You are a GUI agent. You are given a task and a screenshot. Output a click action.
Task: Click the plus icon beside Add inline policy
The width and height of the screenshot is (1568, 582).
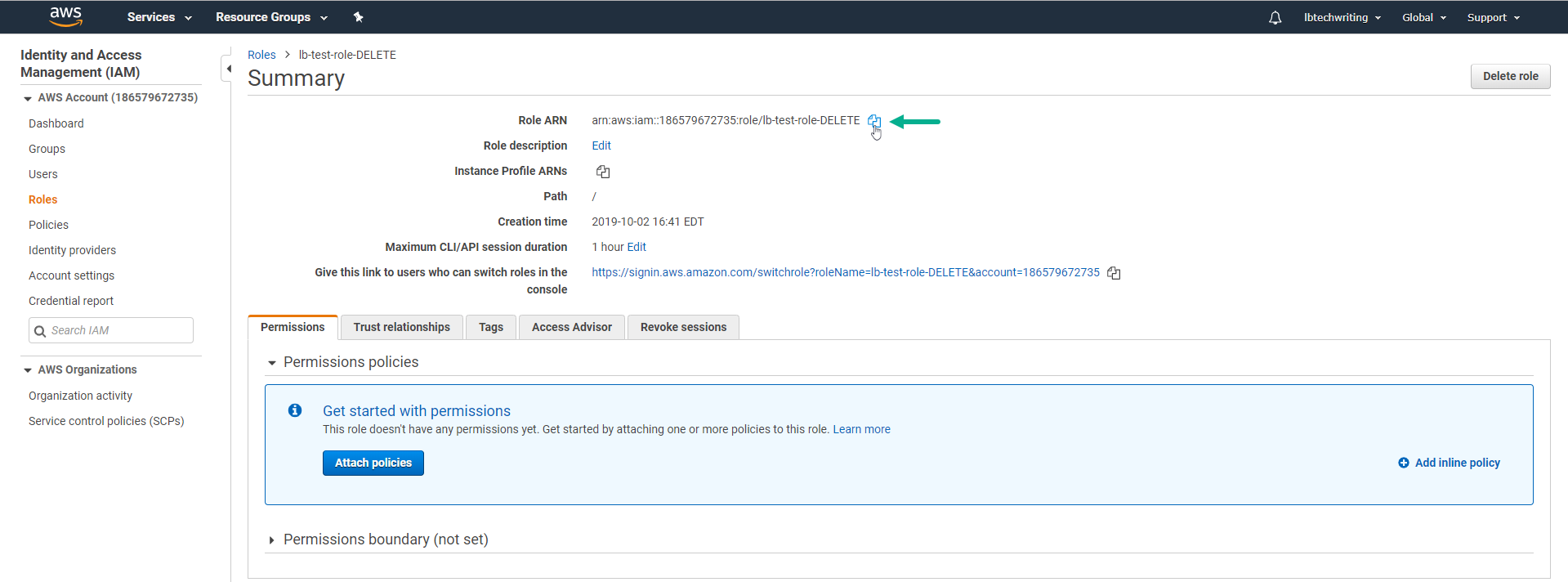(x=1404, y=463)
